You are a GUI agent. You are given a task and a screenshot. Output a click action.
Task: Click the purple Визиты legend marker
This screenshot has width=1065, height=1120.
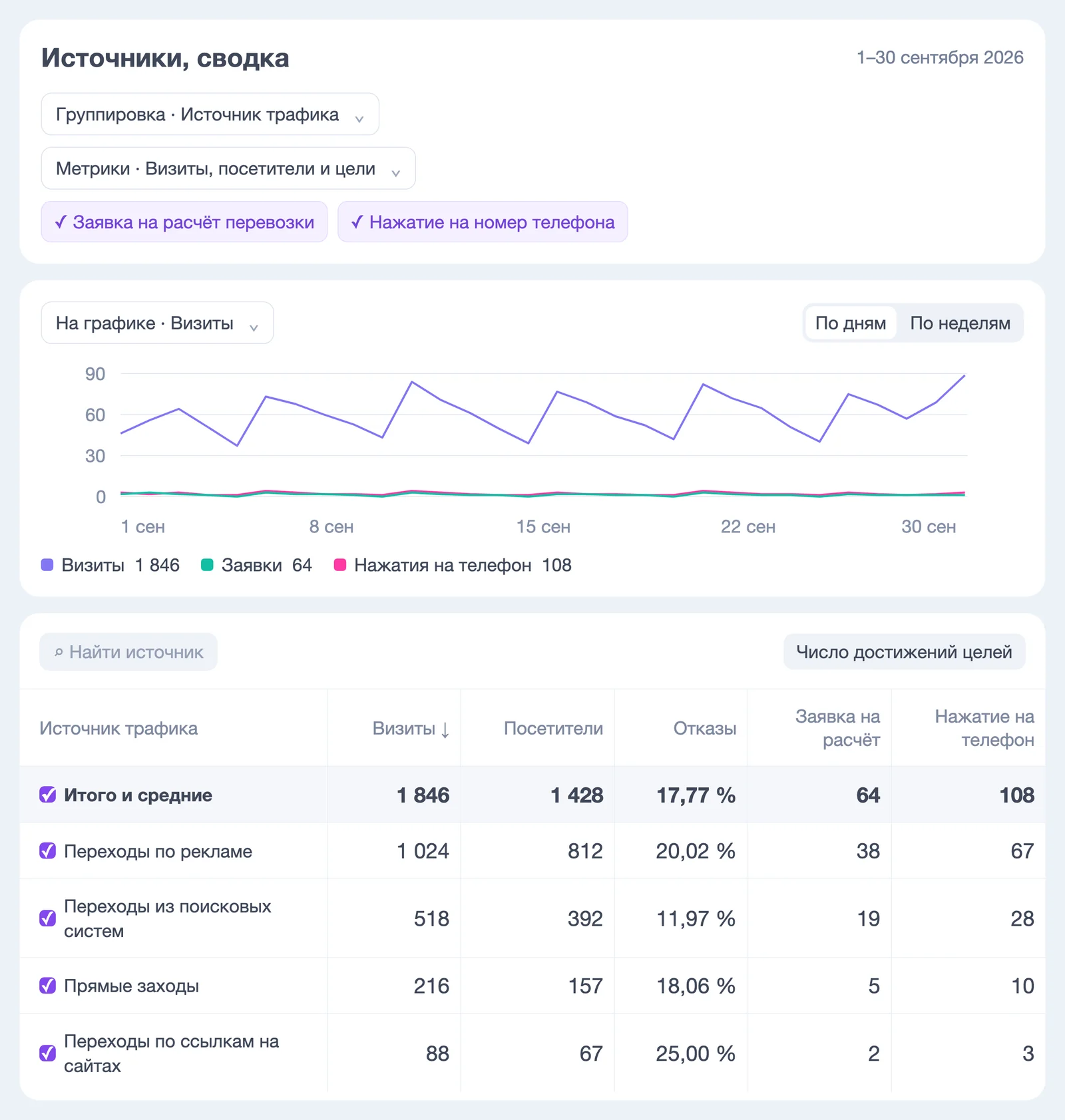pos(47,565)
